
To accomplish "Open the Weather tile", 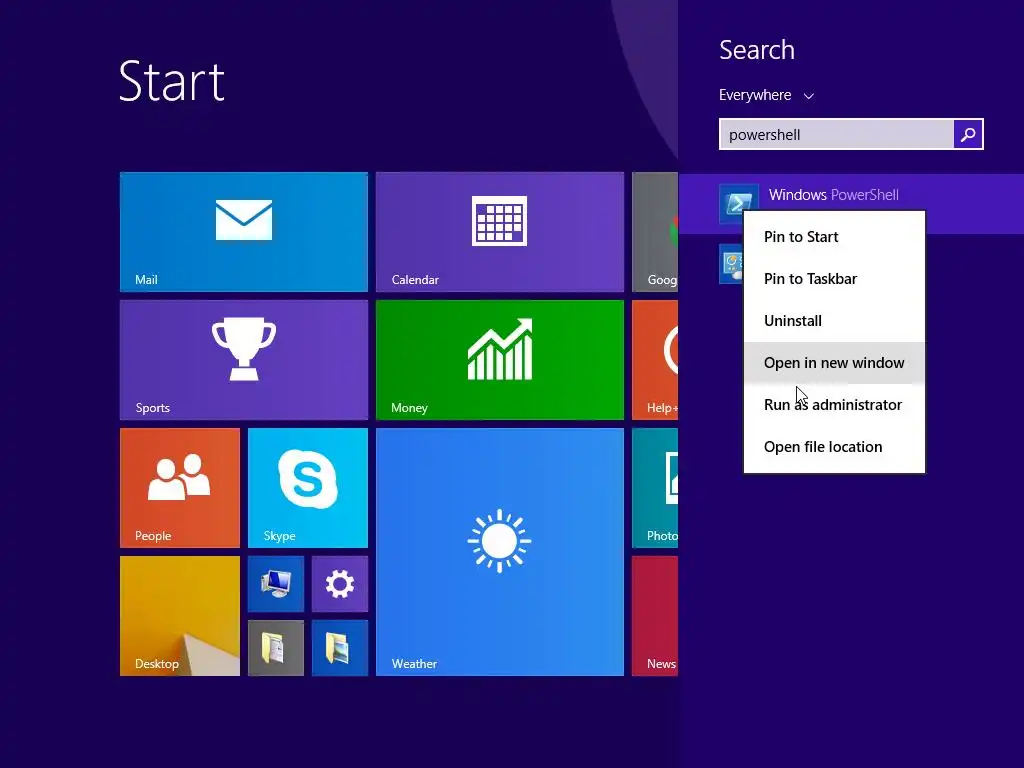I will click(x=500, y=552).
